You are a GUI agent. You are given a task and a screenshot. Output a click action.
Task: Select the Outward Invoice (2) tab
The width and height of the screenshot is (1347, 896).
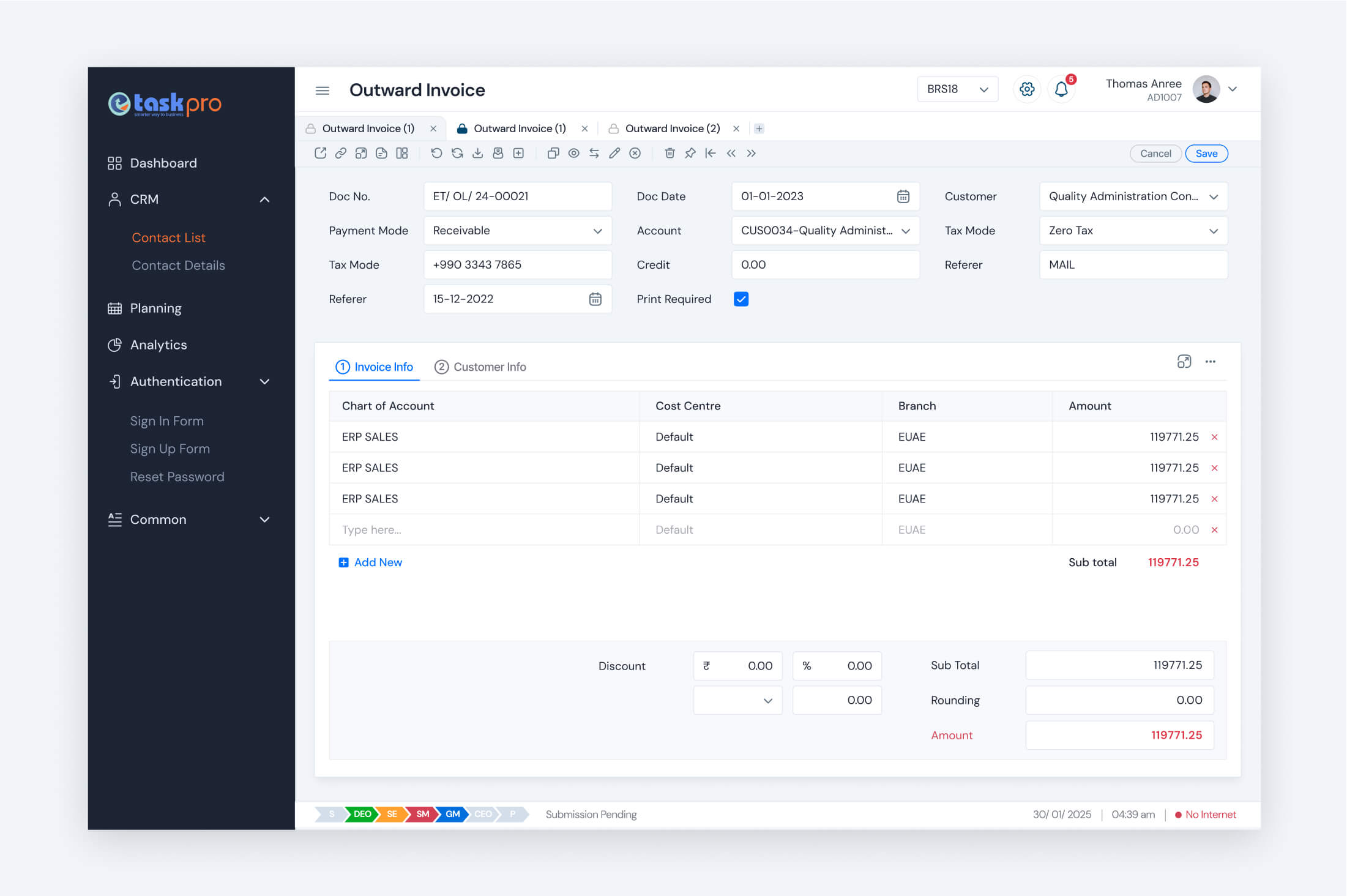click(x=672, y=129)
